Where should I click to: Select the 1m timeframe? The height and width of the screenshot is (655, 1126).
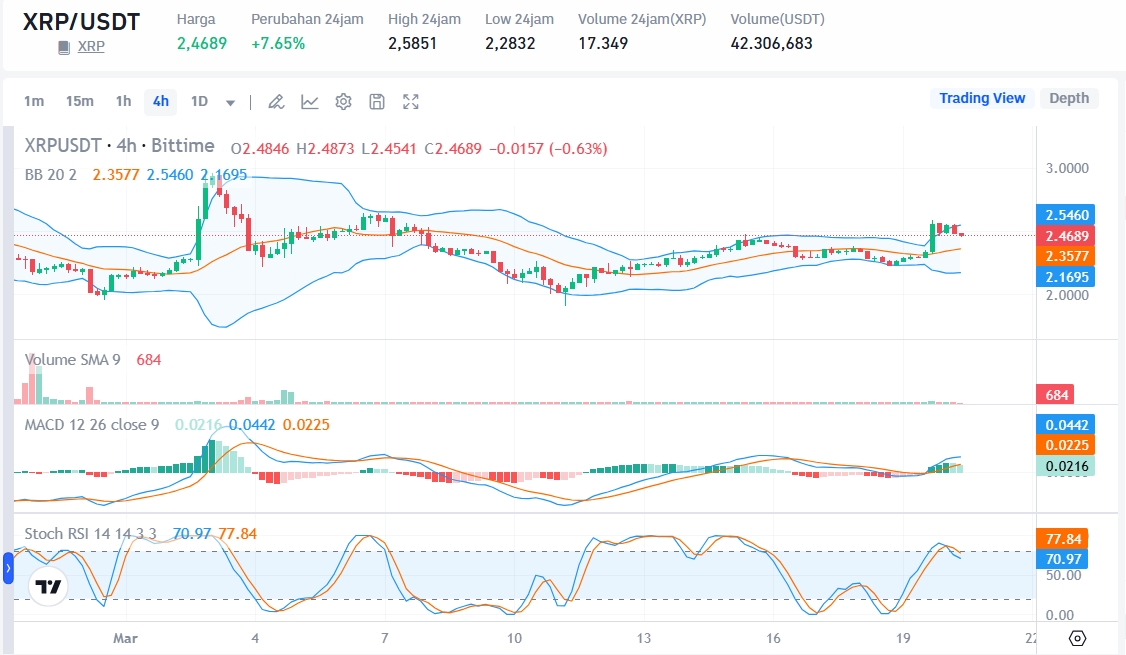pyautogui.click(x=34, y=101)
